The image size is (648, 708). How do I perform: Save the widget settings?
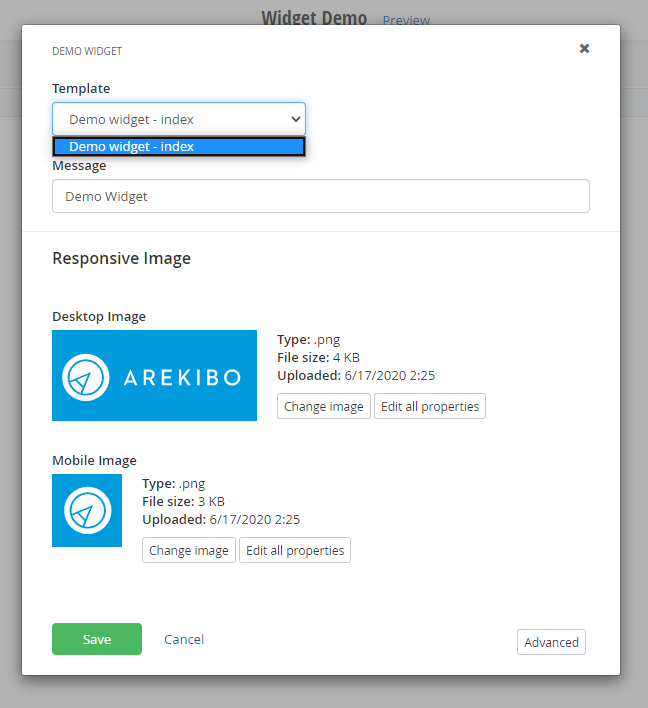click(x=97, y=639)
